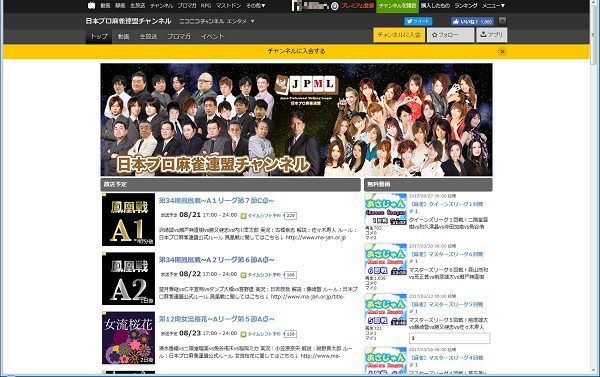Click the yellow チャンネルに入会 button
The image size is (600, 377).
pyautogui.click(x=399, y=35)
